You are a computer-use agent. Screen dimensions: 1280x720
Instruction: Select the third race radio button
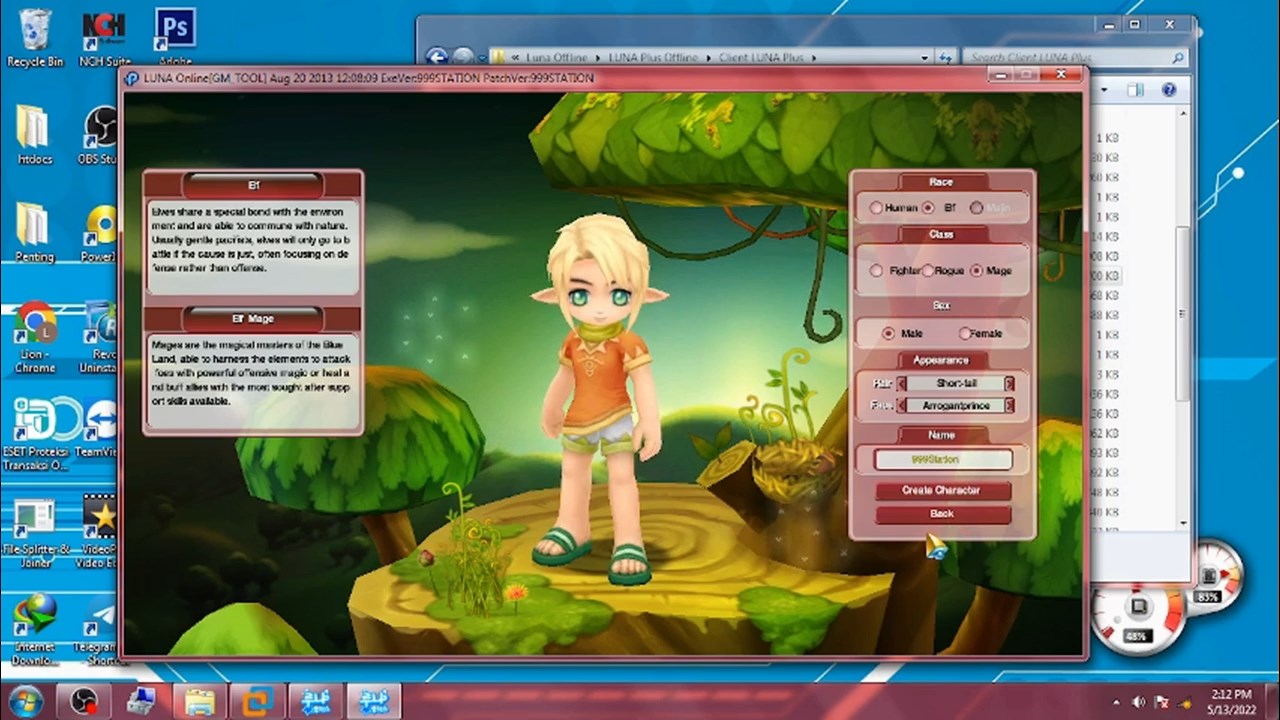[976, 208]
